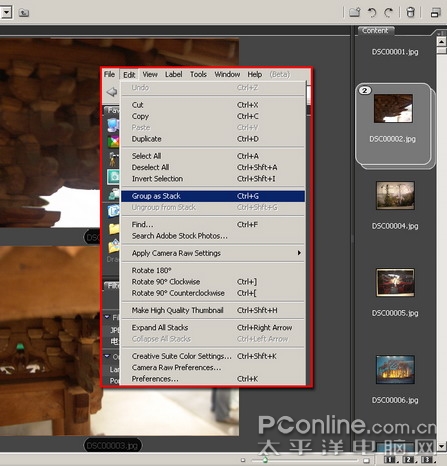Switch to the Content tab

(x=375, y=31)
